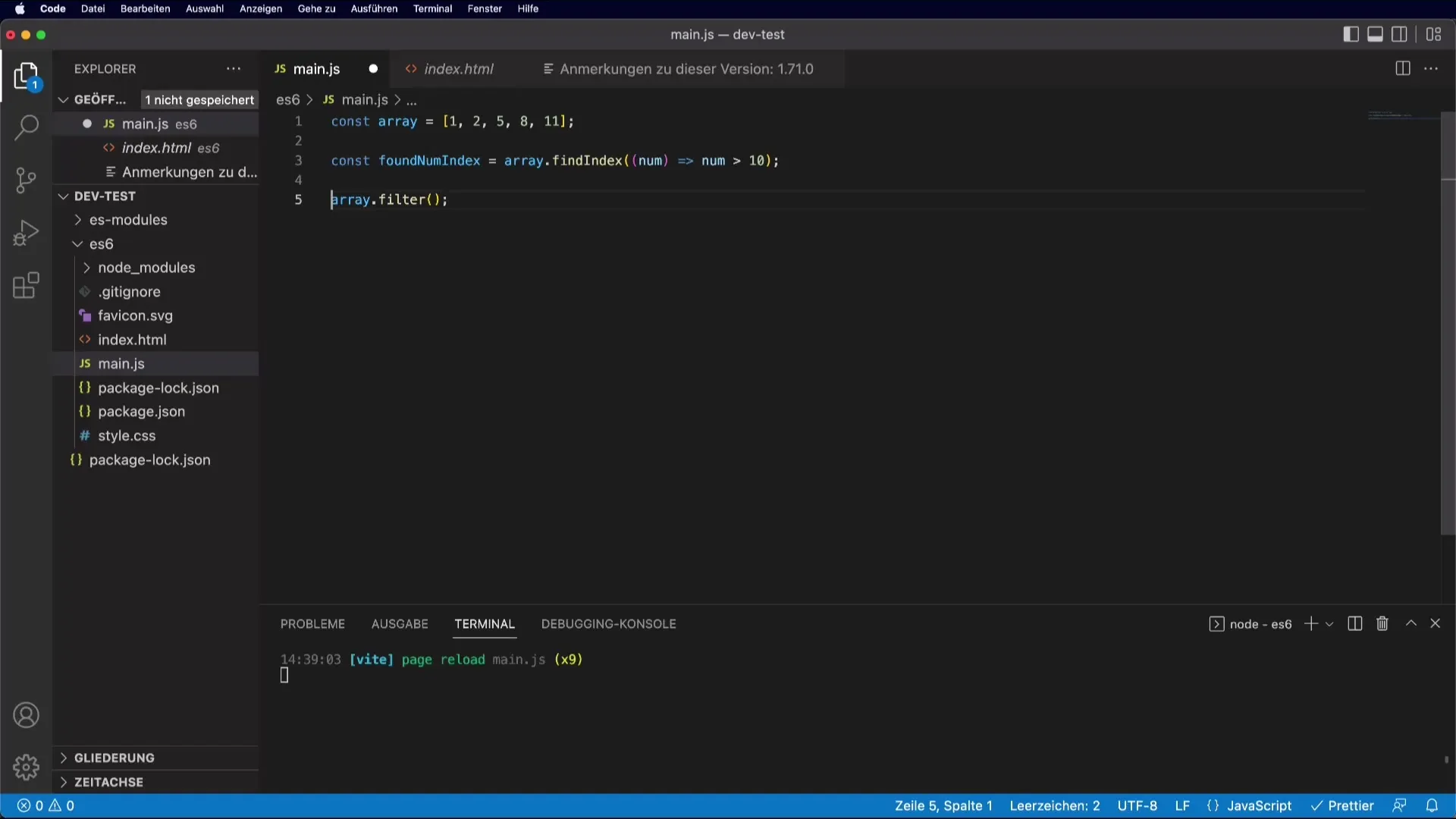Toggle the secondary sidebar layout icon
The height and width of the screenshot is (819, 1456).
tap(1400, 35)
